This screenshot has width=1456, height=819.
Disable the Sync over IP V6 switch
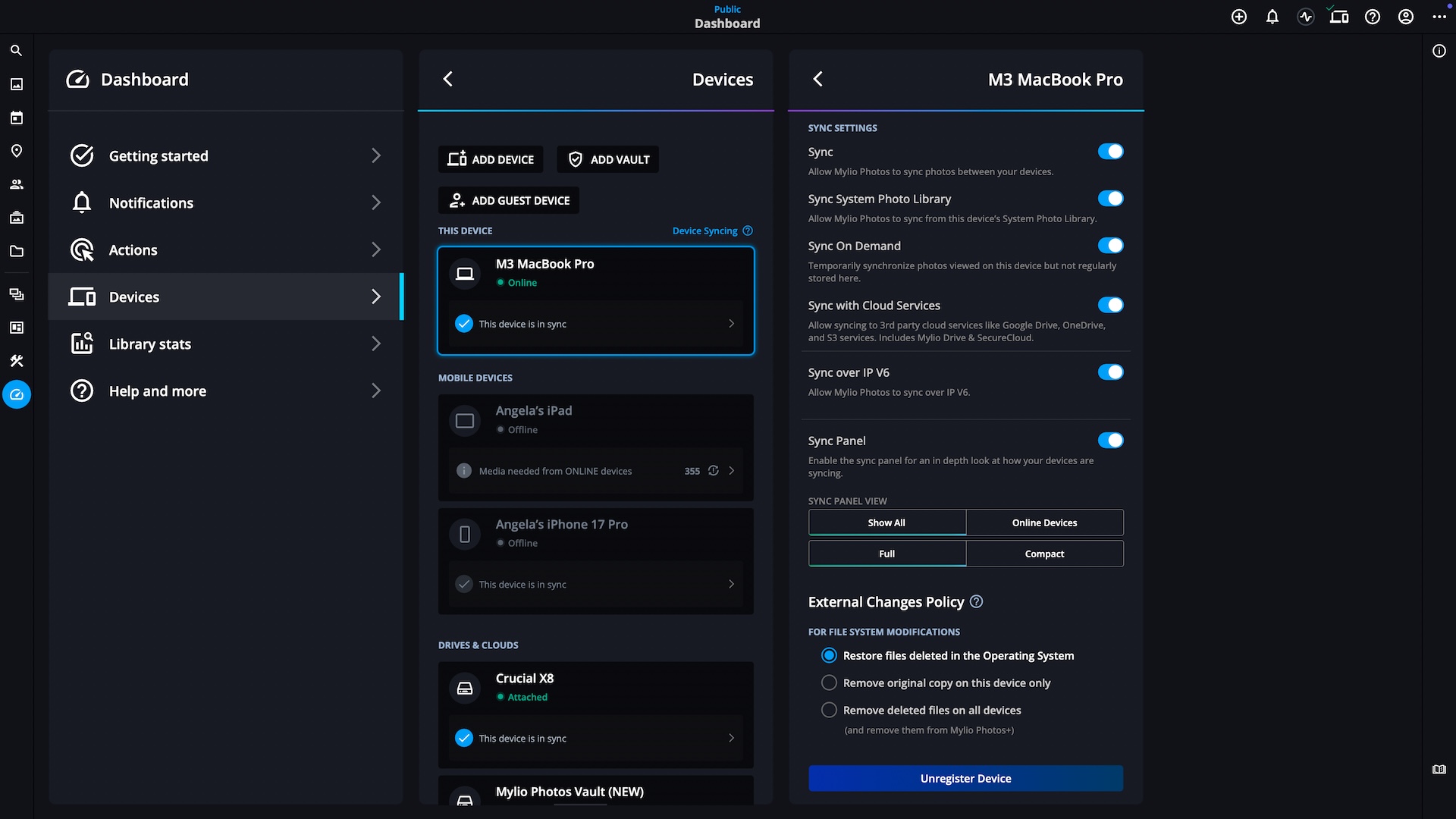1110,372
